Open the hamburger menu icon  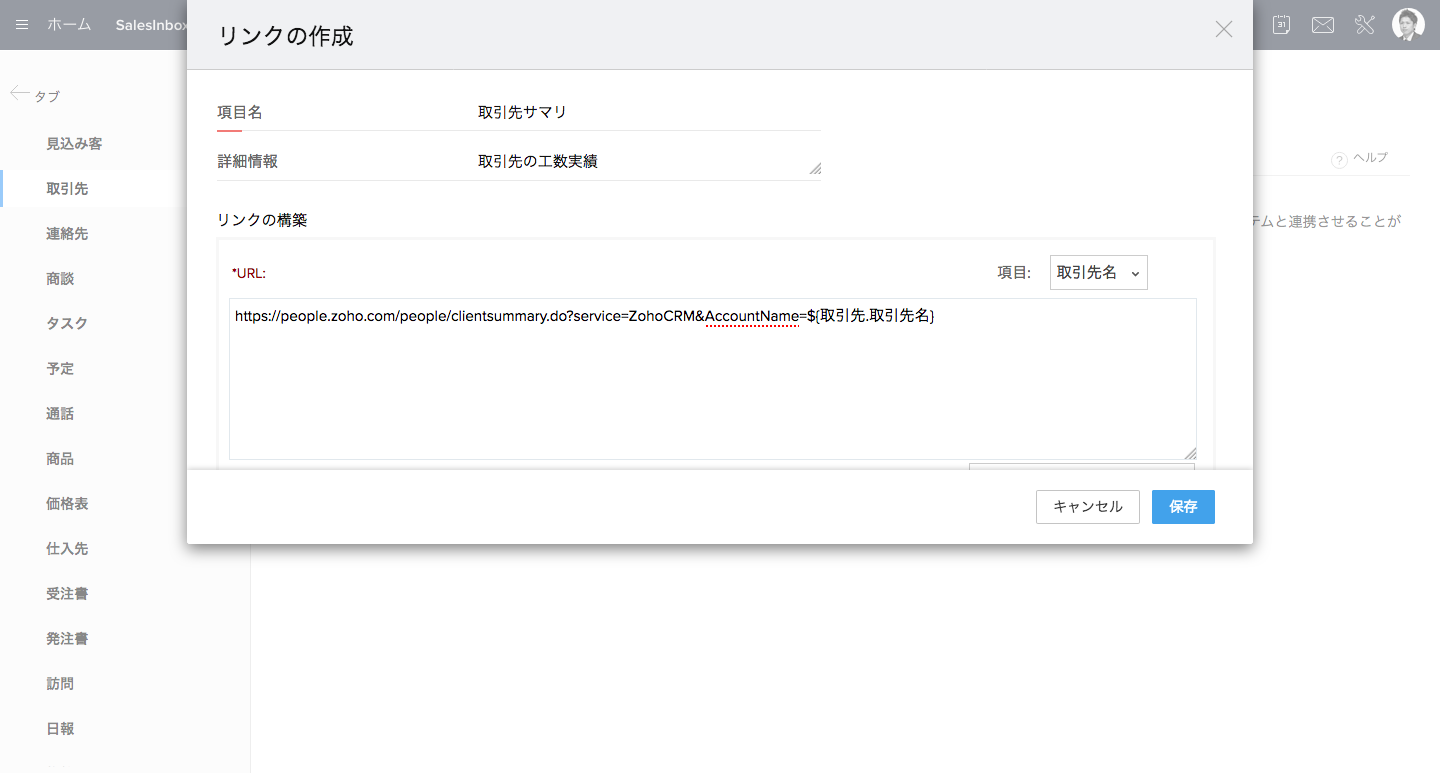click(22, 25)
